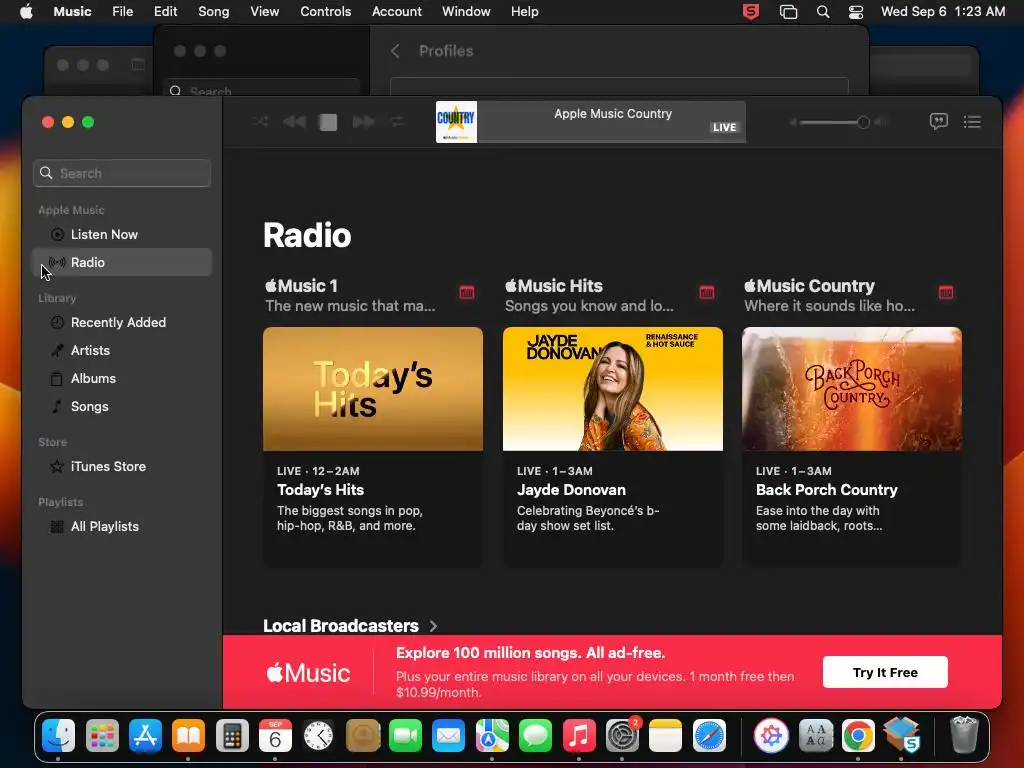Click the fast-forward next track button

click(x=363, y=122)
